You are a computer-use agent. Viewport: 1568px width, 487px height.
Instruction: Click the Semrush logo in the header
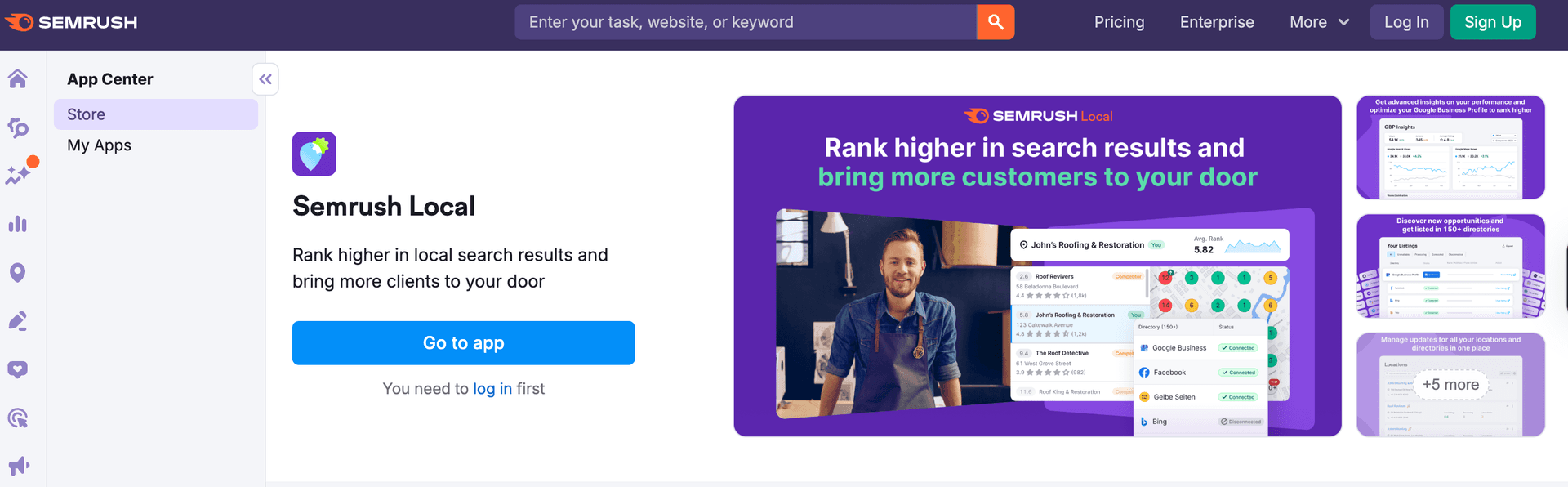click(69, 22)
